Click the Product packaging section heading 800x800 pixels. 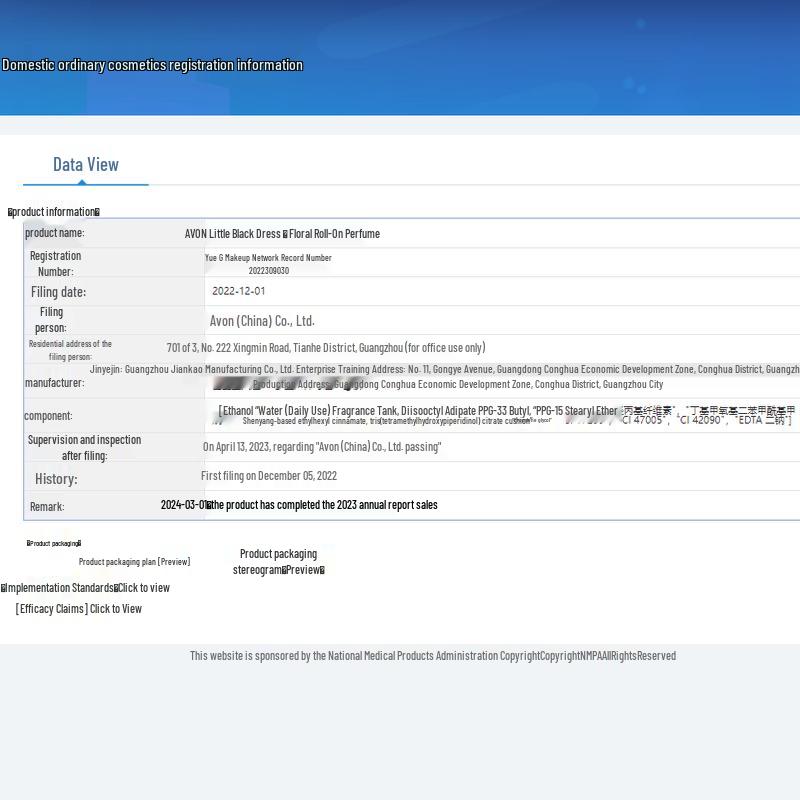click(54, 543)
